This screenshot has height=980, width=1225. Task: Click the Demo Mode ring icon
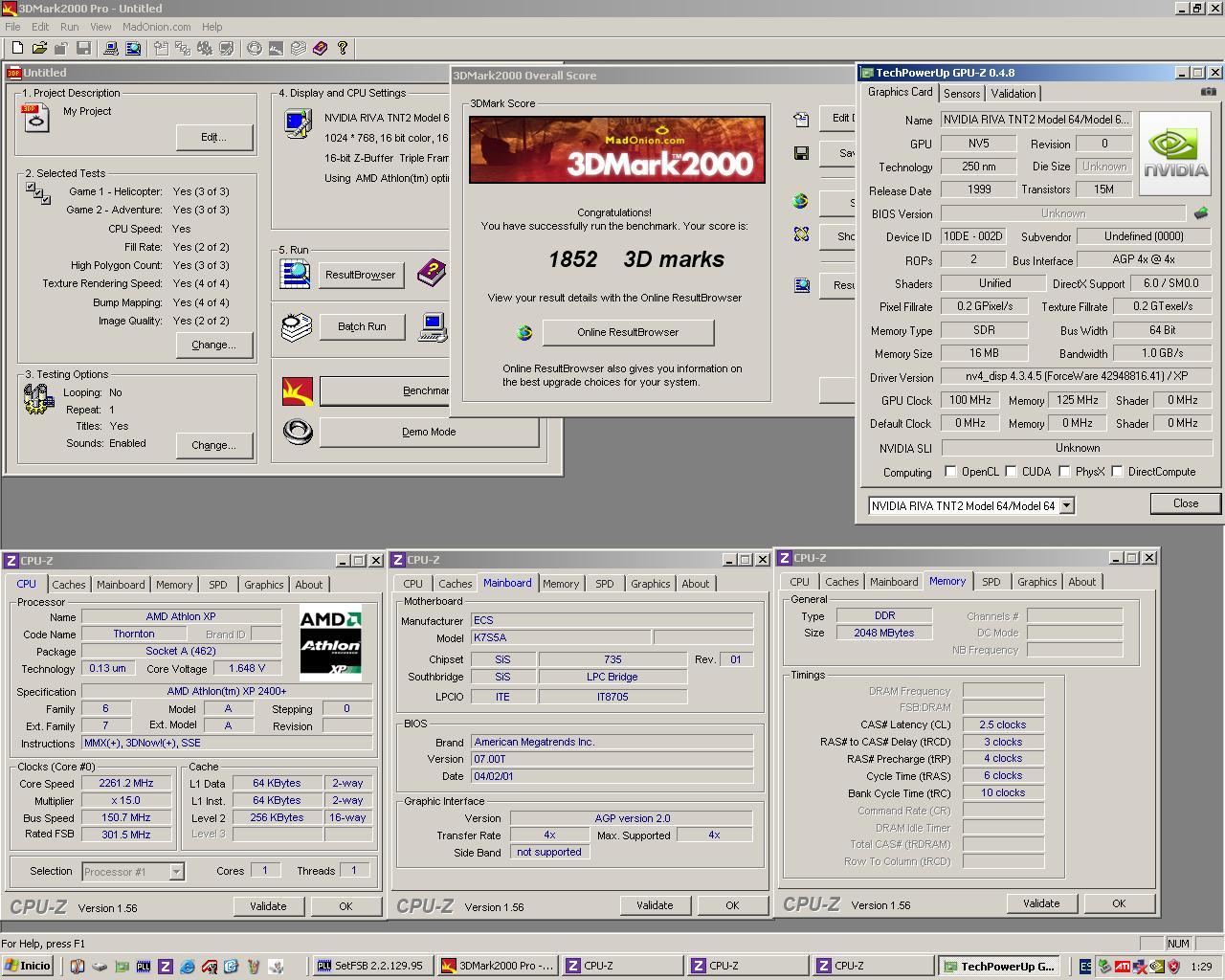[x=298, y=432]
